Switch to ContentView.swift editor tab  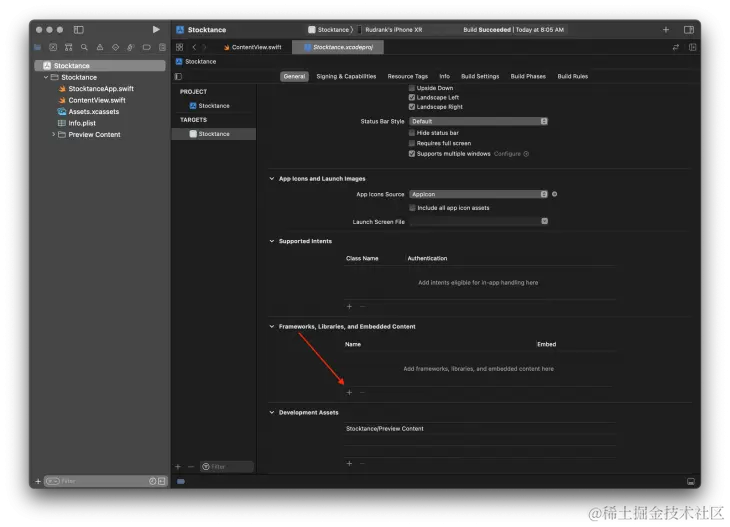pos(252,47)
